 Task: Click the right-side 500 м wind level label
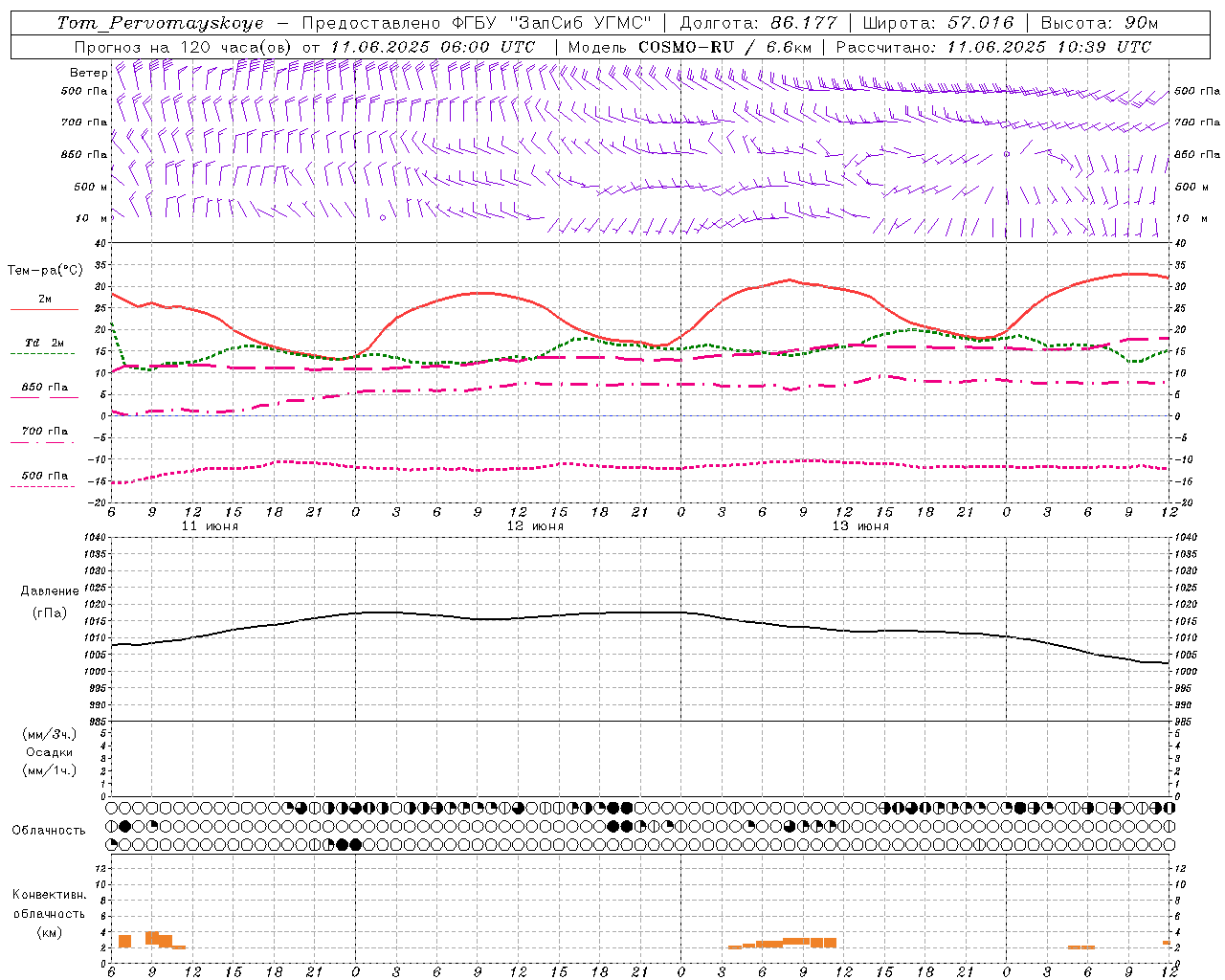click(x=1192, y=187)
